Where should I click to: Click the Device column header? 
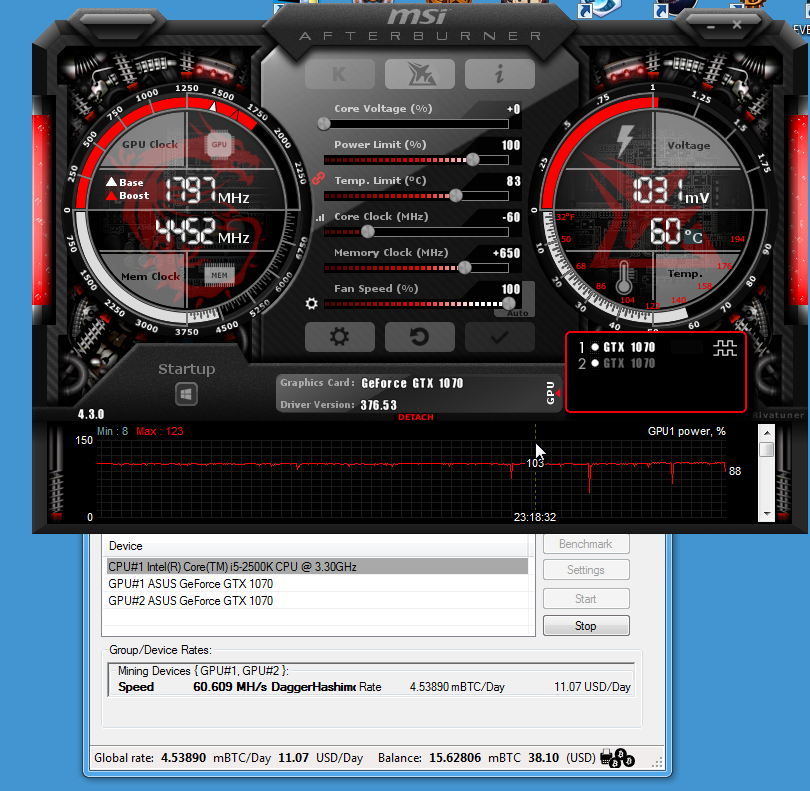coord(316,546)
